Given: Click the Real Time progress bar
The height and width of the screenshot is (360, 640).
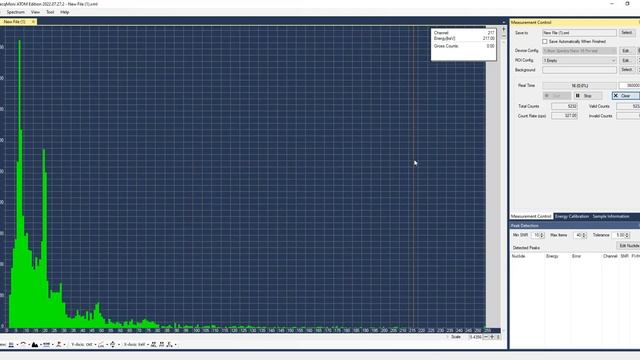Looking at the screenshot, I should tap(579, 85).
